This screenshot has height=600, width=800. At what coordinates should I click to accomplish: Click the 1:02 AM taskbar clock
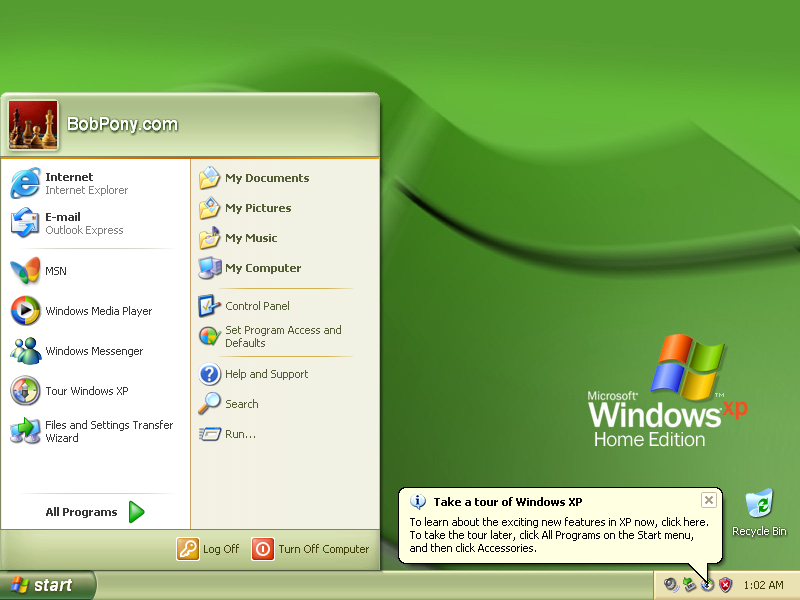pos(763,585)
